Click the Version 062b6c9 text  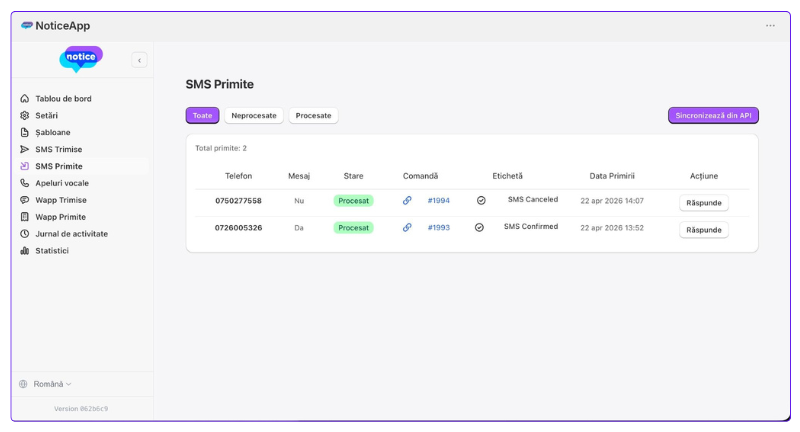(81, 409)
